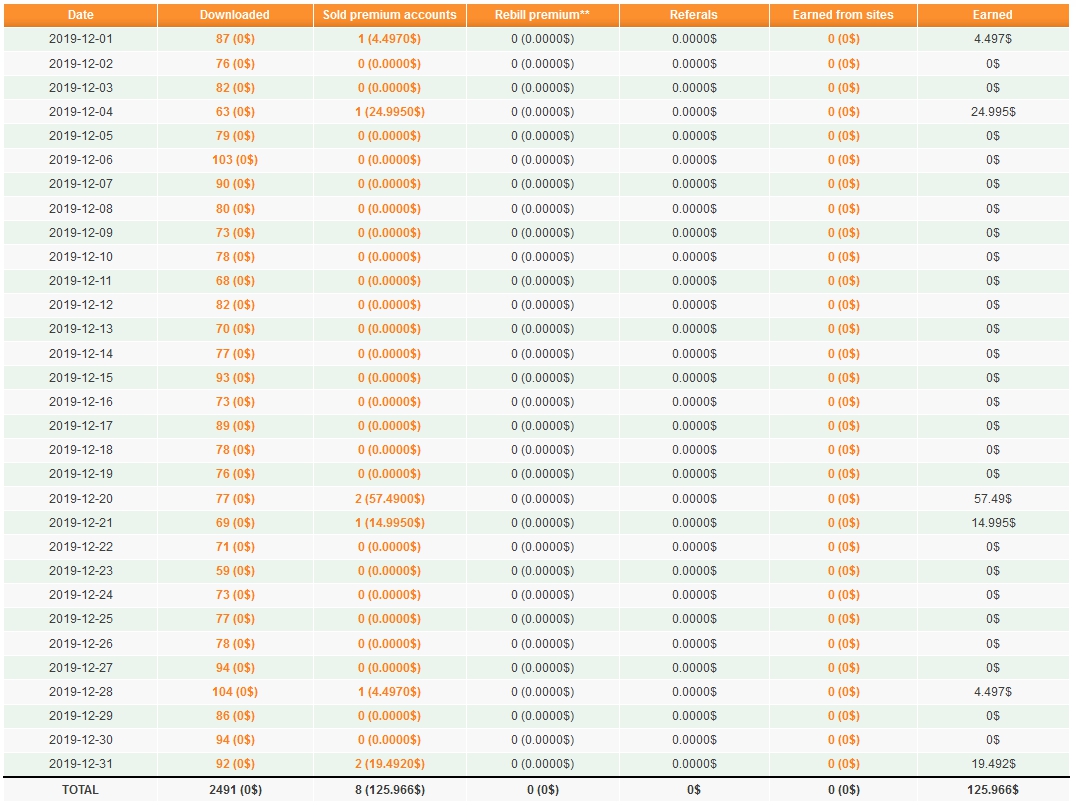Select the 2019-12-15 date cell
This screenshot has width=1076, height=808.
click(x=80, y=378)
